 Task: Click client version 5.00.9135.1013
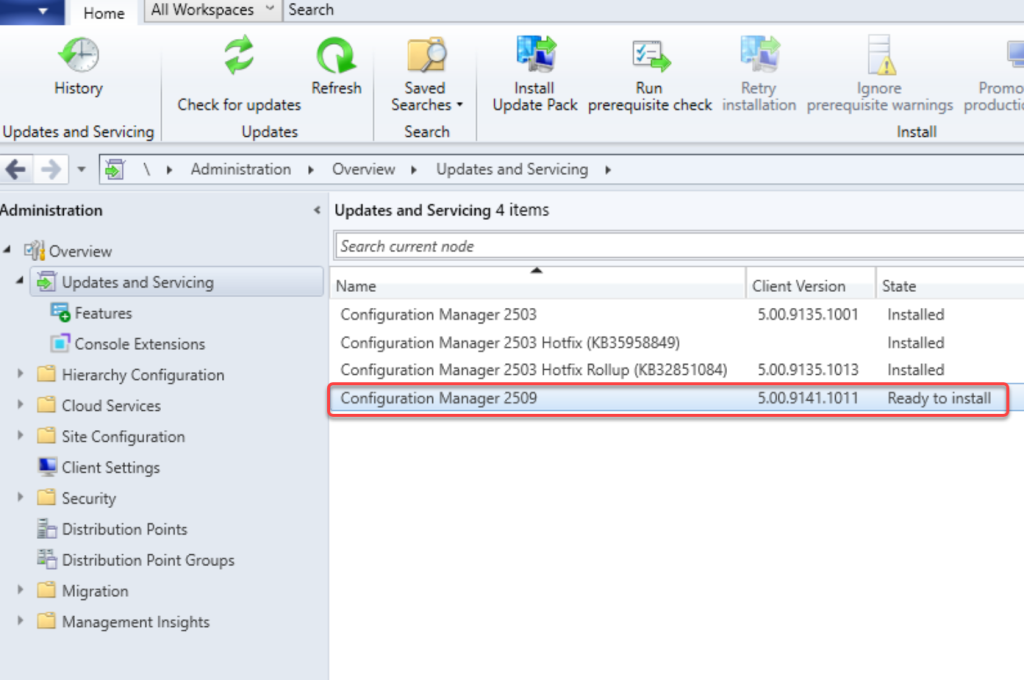[x=808, y=370]
